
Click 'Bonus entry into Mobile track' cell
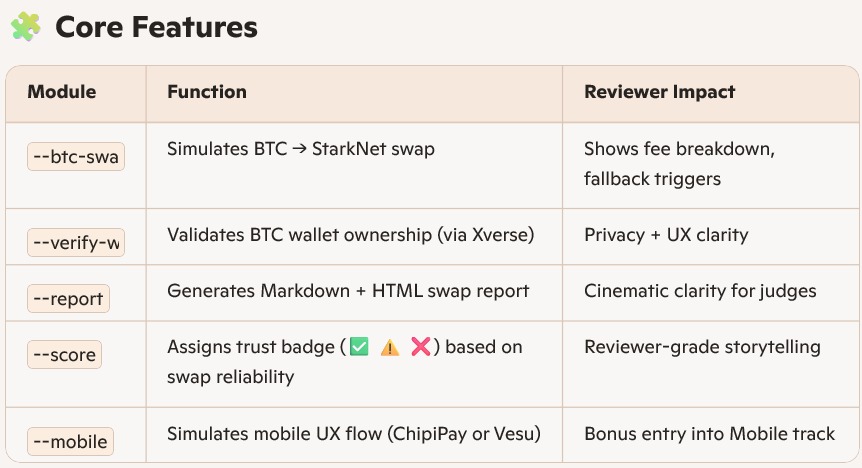(x=709, y=434)
